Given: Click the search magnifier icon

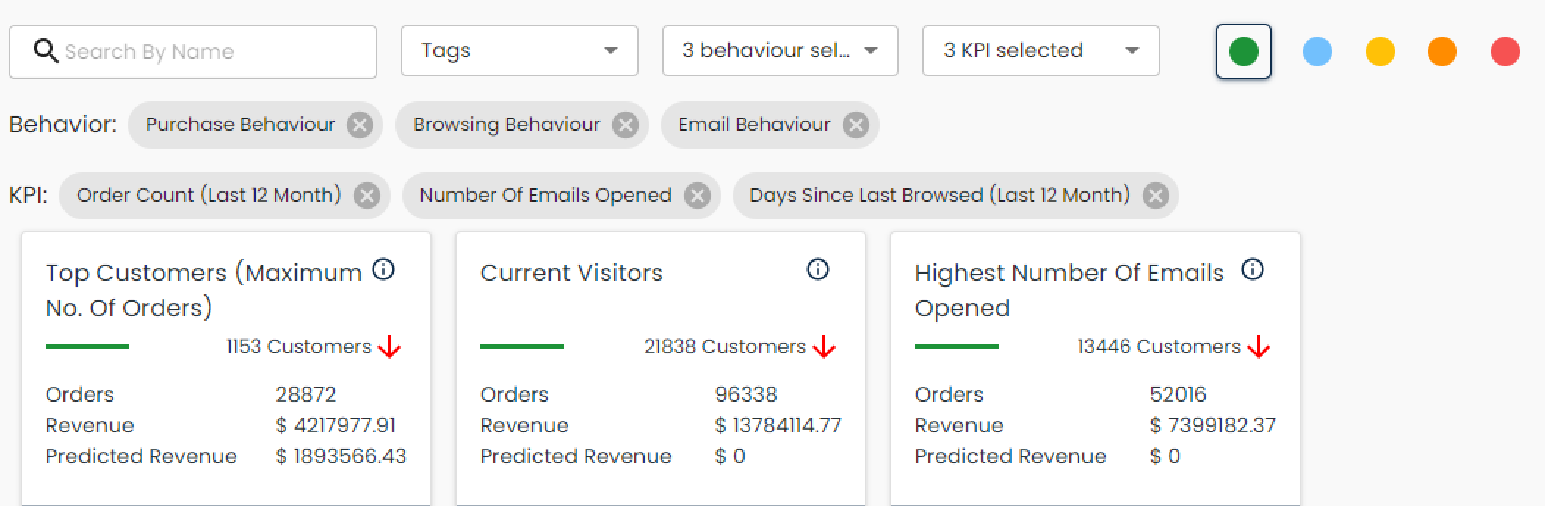Looking at the screenshot, I should click(45, 51).
